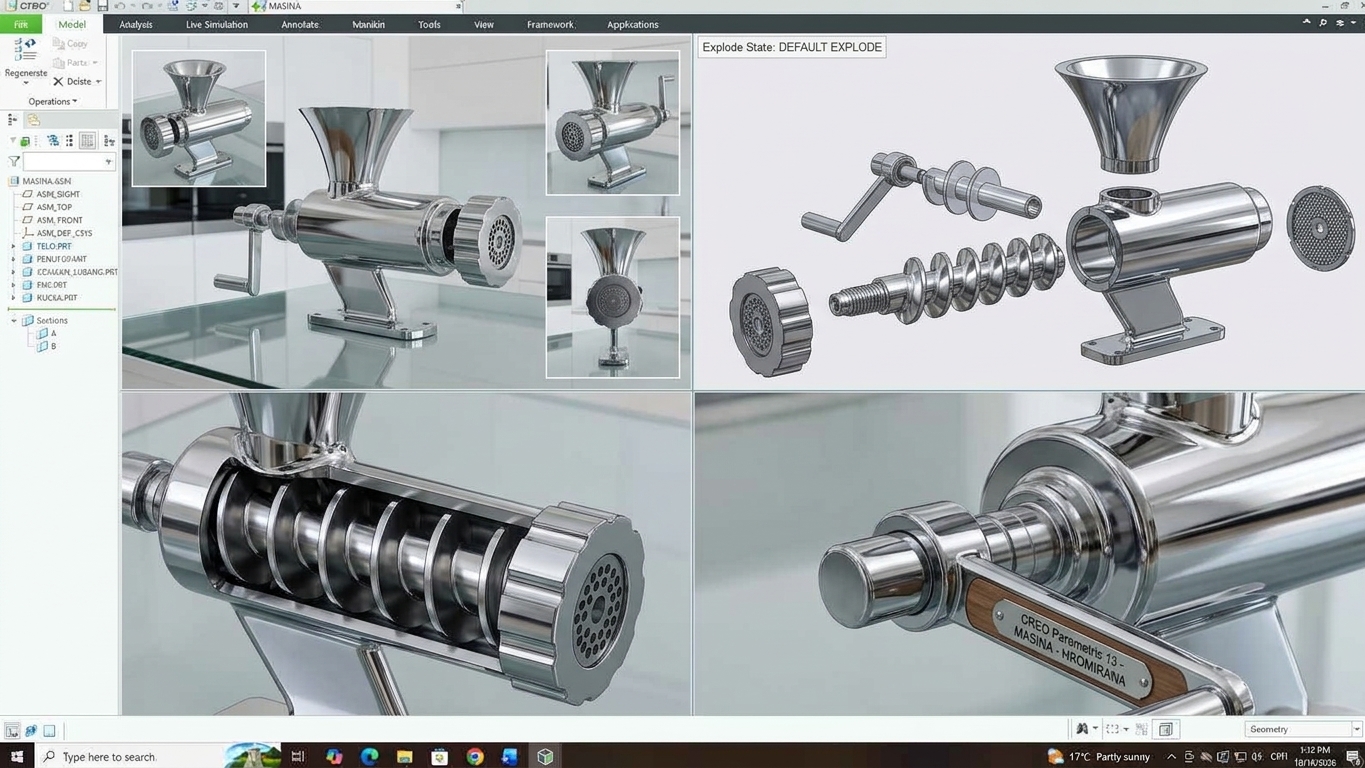
Task: Click the model tree search field
Action: click(x=68, y=161)
